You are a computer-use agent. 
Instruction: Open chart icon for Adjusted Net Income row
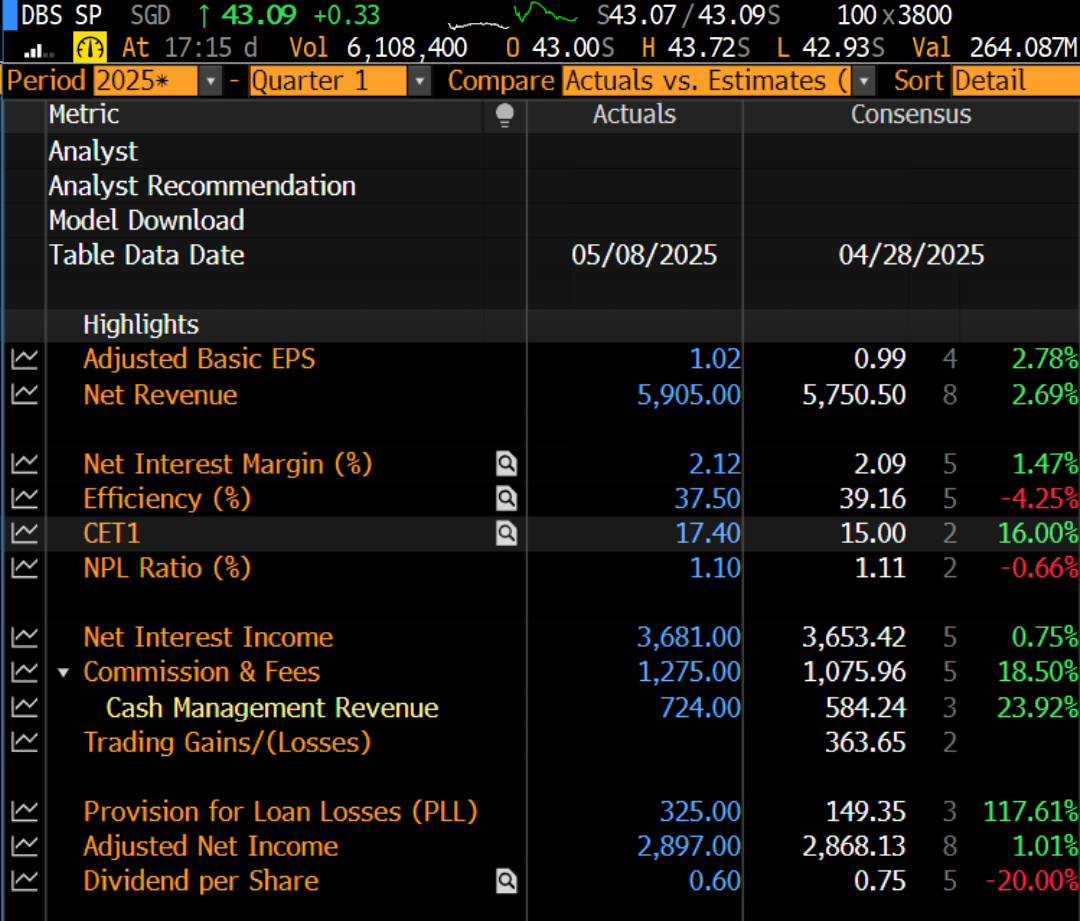24,846
